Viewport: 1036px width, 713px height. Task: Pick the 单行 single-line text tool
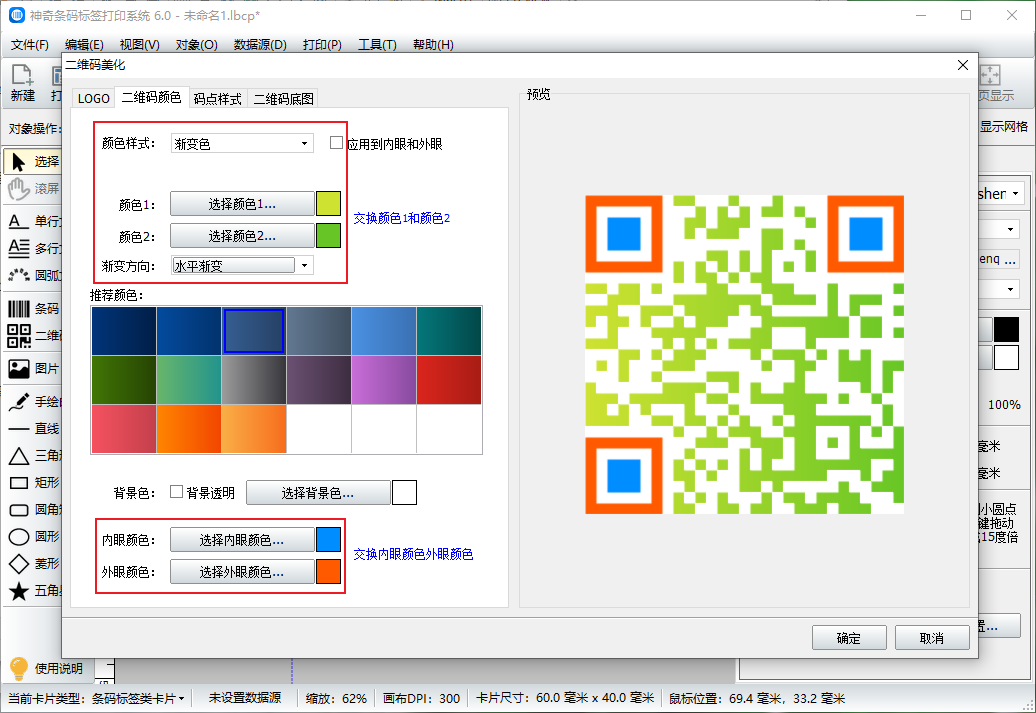click(33, 221)
